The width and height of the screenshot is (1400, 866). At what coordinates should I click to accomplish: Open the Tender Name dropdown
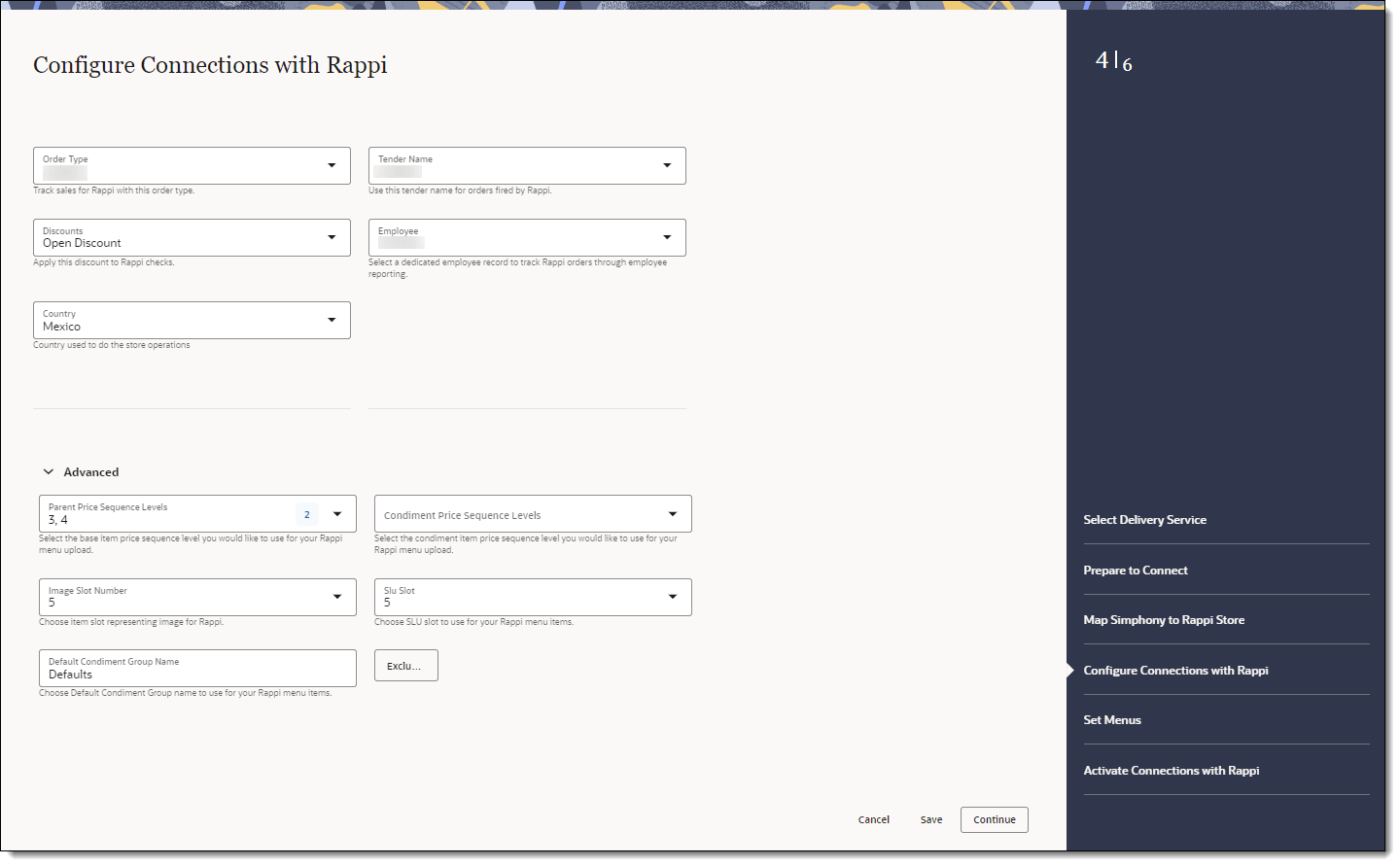click(527, 165)
